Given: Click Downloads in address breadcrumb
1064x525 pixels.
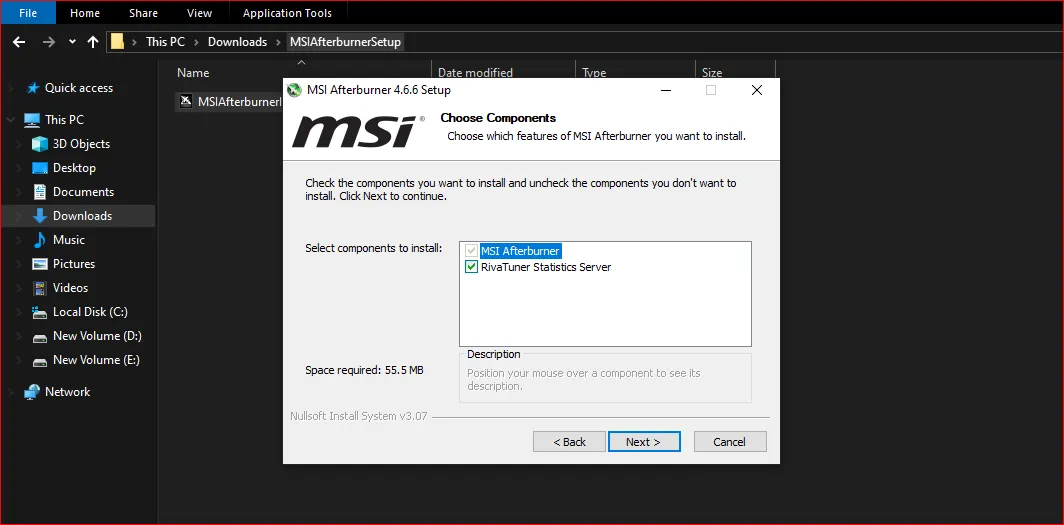Looking at the screenshot, I should point(238,42).
